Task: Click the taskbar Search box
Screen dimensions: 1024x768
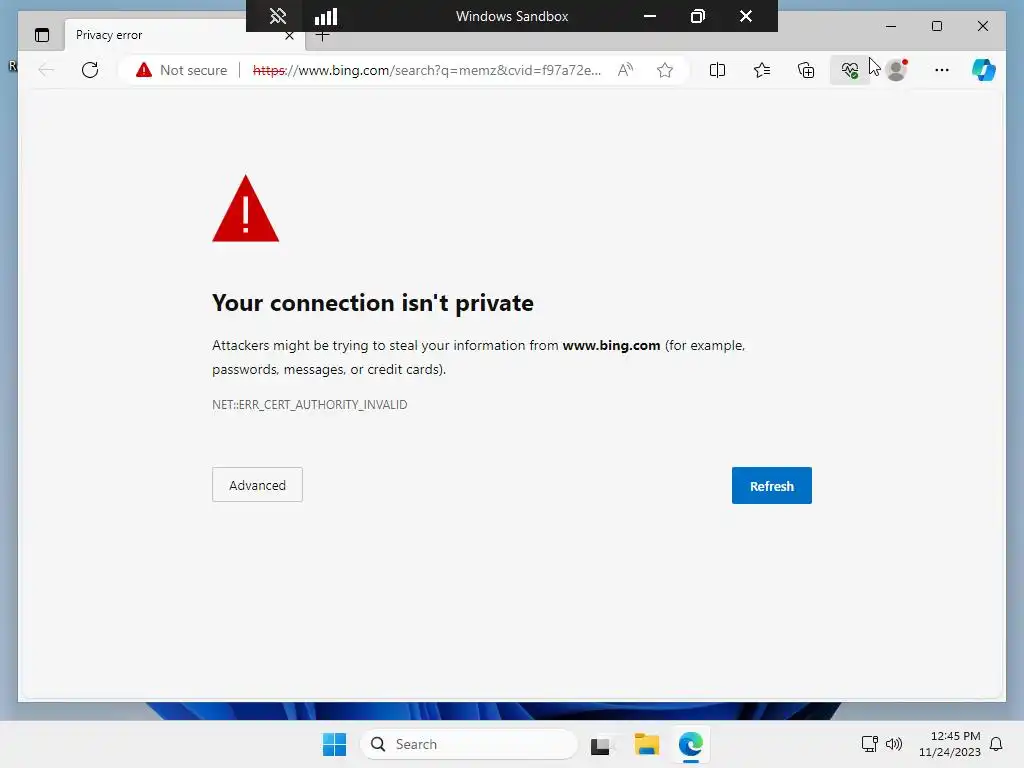Action: point(469,744)
